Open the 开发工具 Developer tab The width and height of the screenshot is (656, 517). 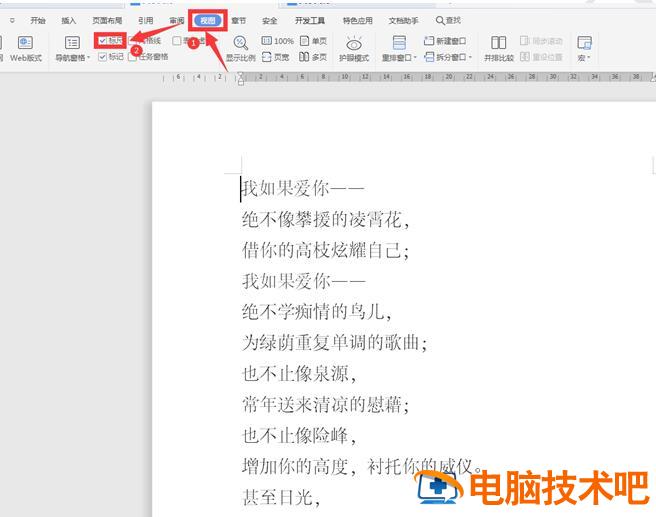[310, 20]
